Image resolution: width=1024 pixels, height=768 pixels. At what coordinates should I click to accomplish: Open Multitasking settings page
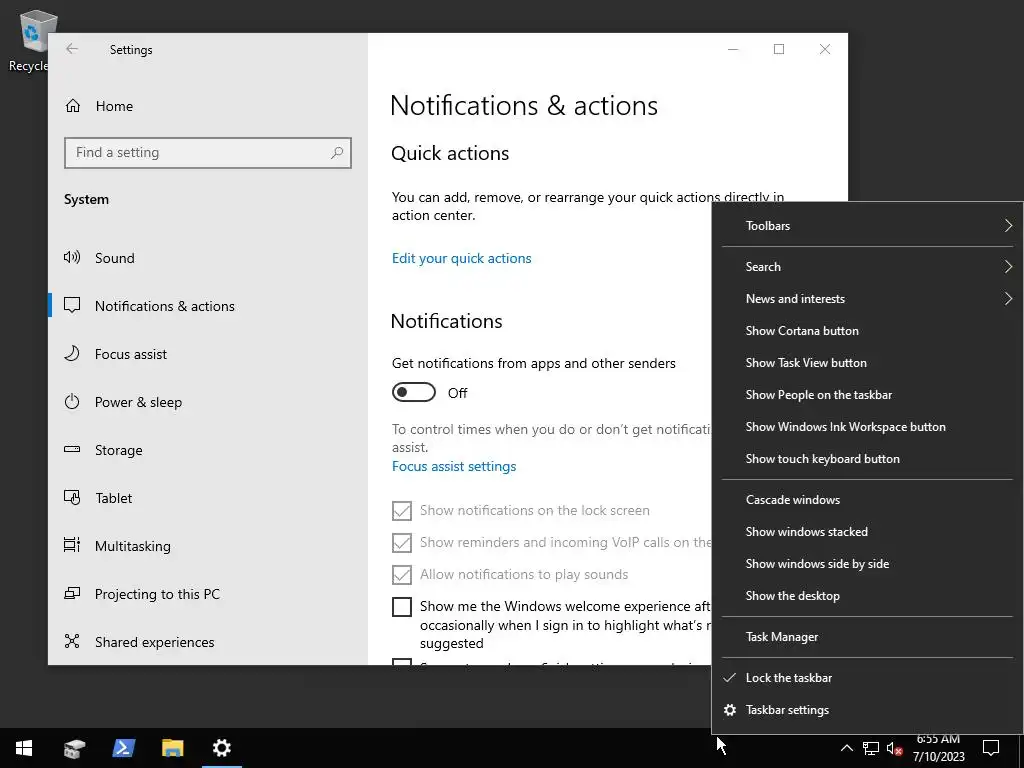[208, 545]
